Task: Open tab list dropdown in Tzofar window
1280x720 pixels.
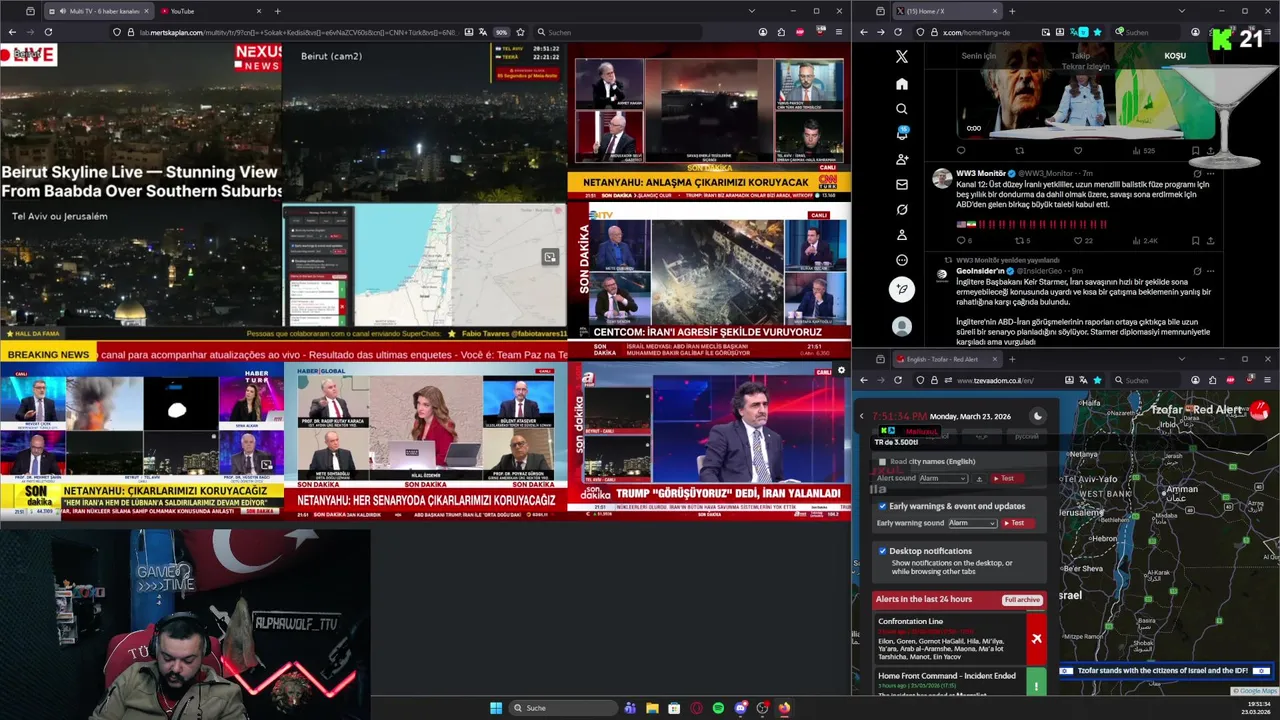Action: pos(1181,359)
